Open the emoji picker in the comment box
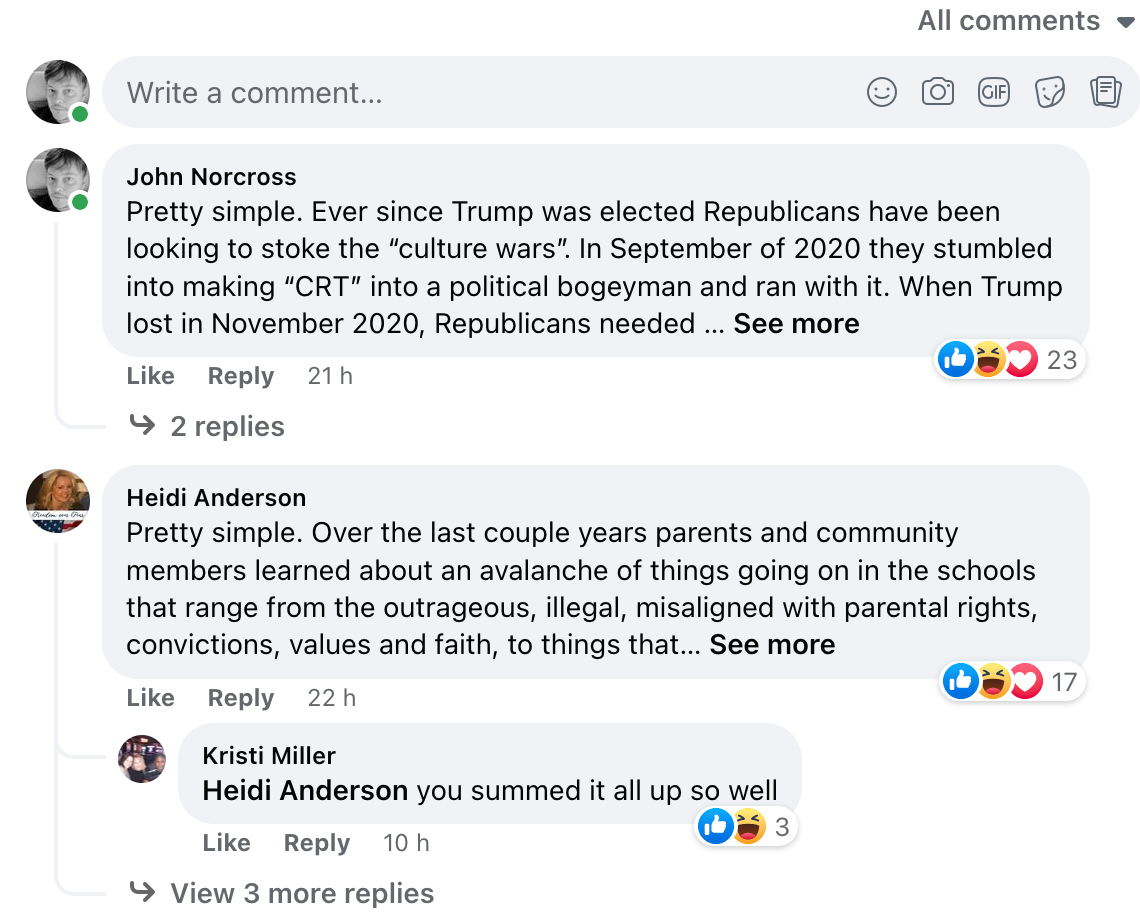This screenshot has width=1140, height=922. (x=881, y=92)
